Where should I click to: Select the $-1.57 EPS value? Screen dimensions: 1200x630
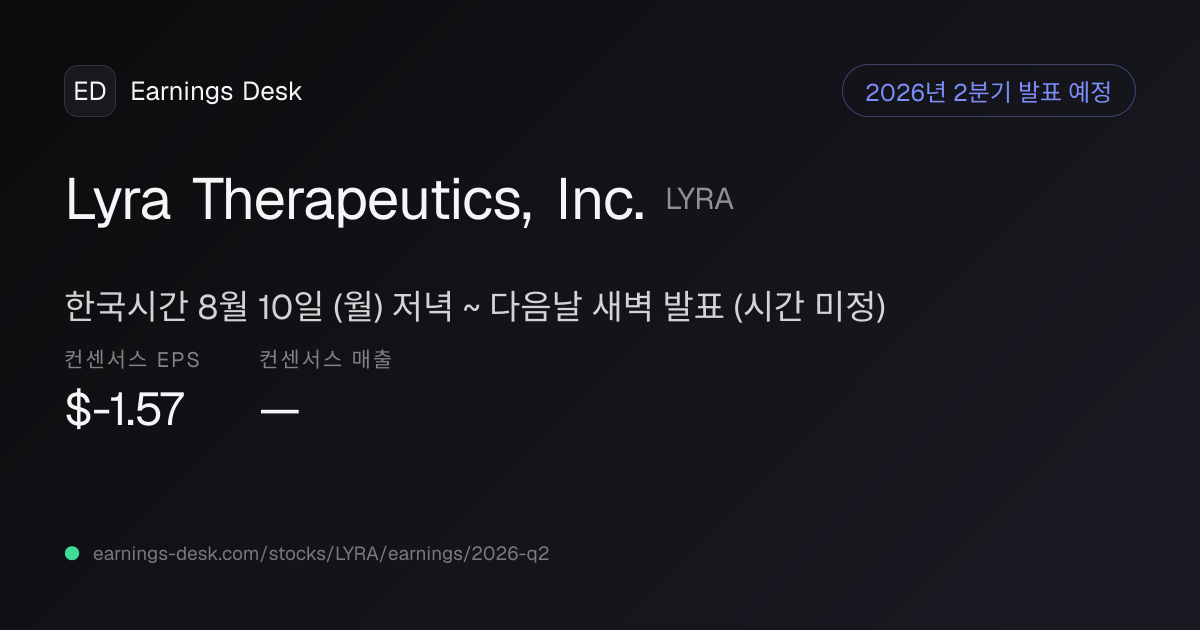(x=125, y=410)
